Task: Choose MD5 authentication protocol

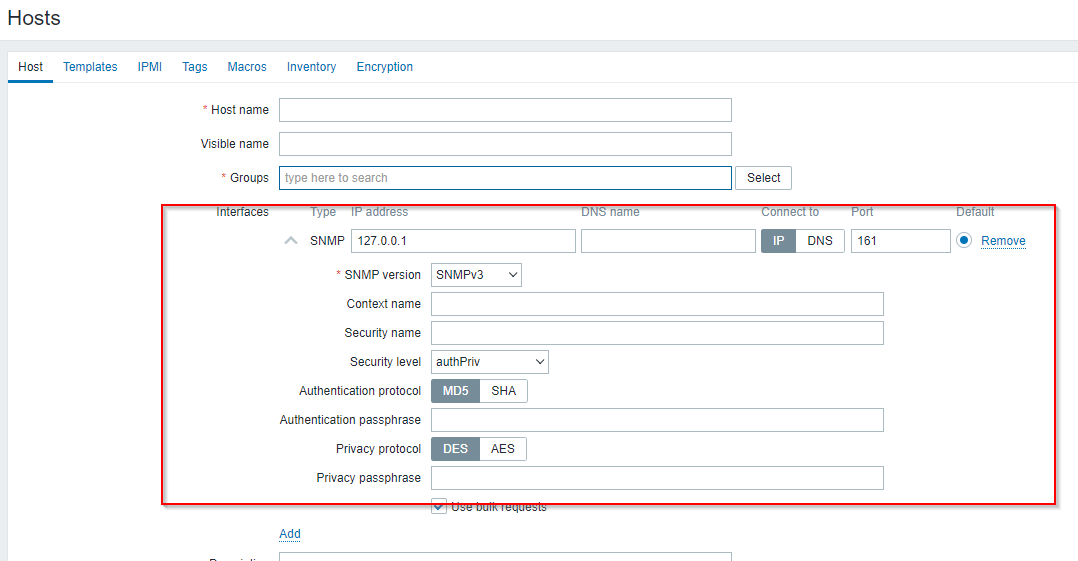Action: click(x=455, y=390)
